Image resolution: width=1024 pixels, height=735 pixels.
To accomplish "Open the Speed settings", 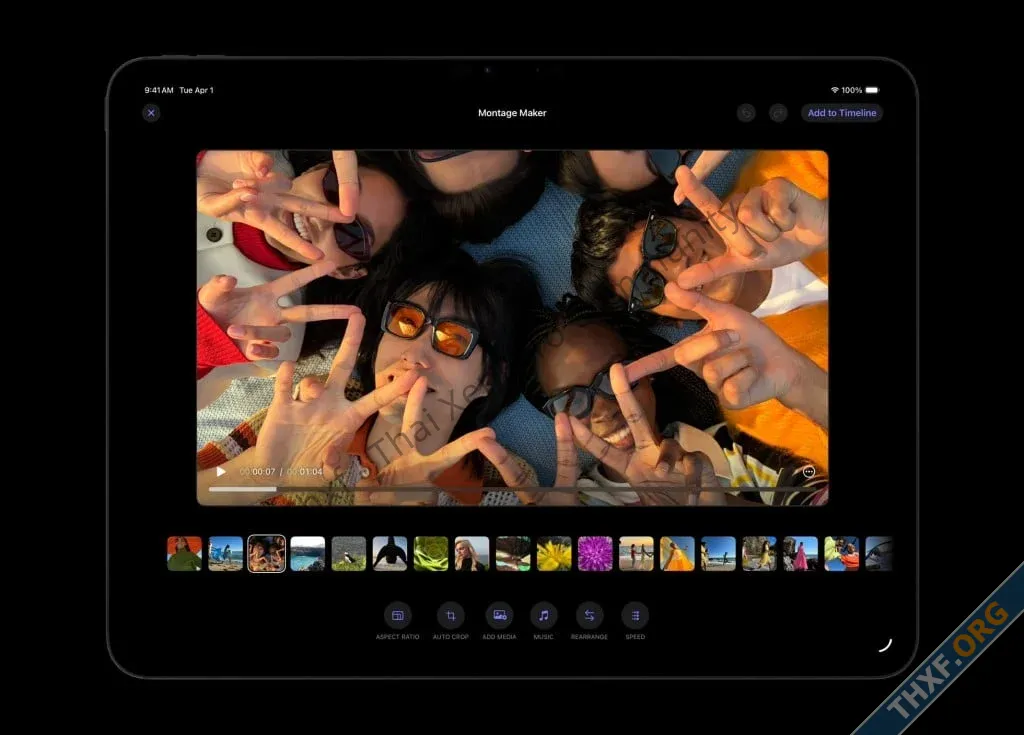I will click(635, 615).
